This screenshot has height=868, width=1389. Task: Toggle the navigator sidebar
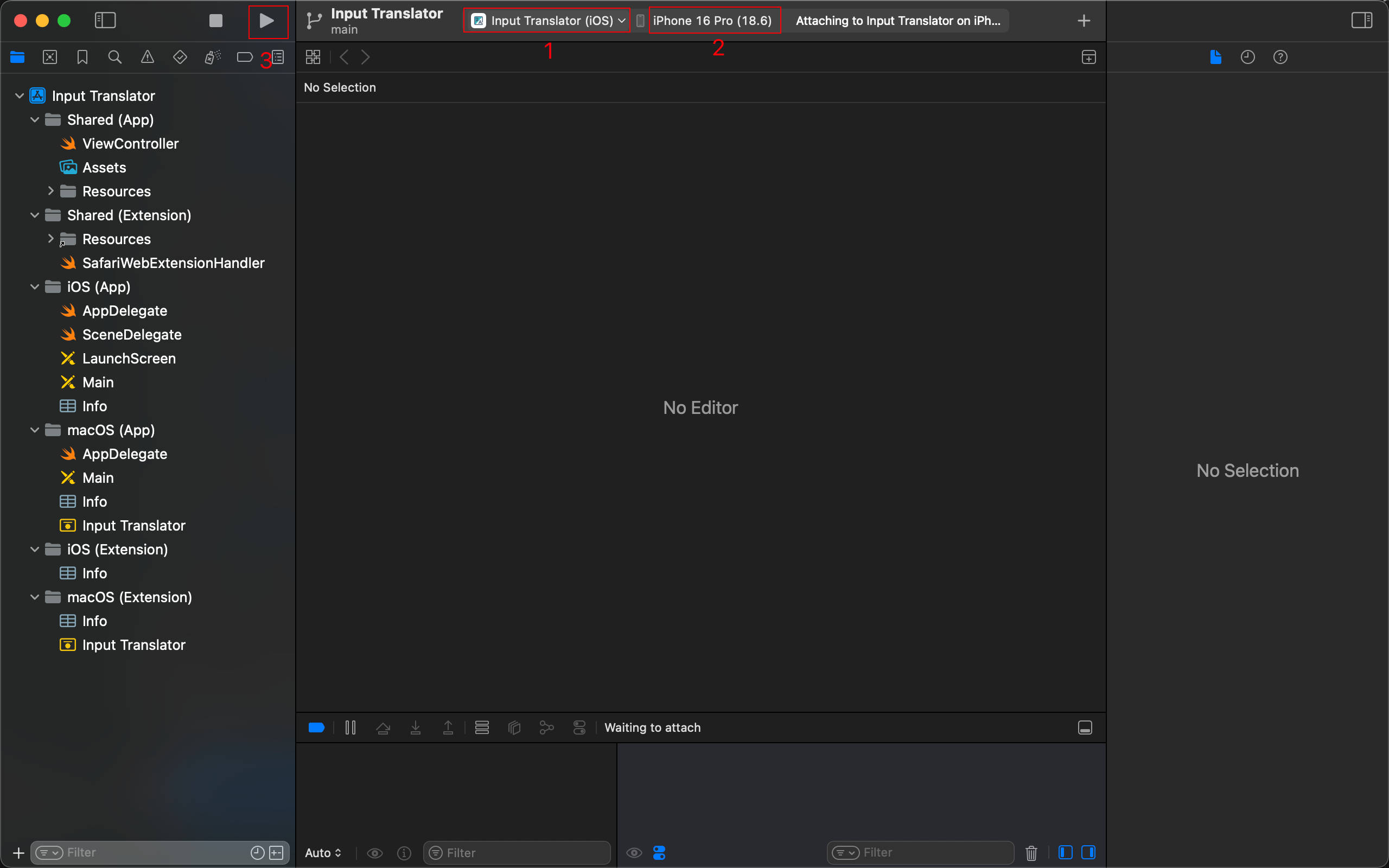105,21
